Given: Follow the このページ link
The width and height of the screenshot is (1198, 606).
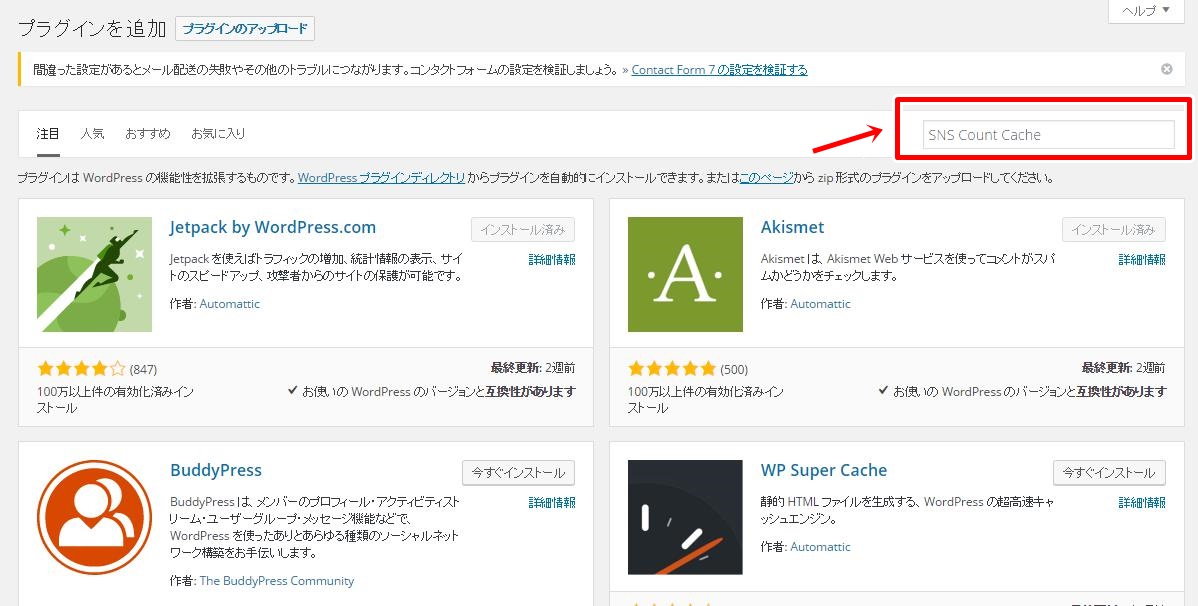Looking at the screenshot, I should (x=766, y=178).
